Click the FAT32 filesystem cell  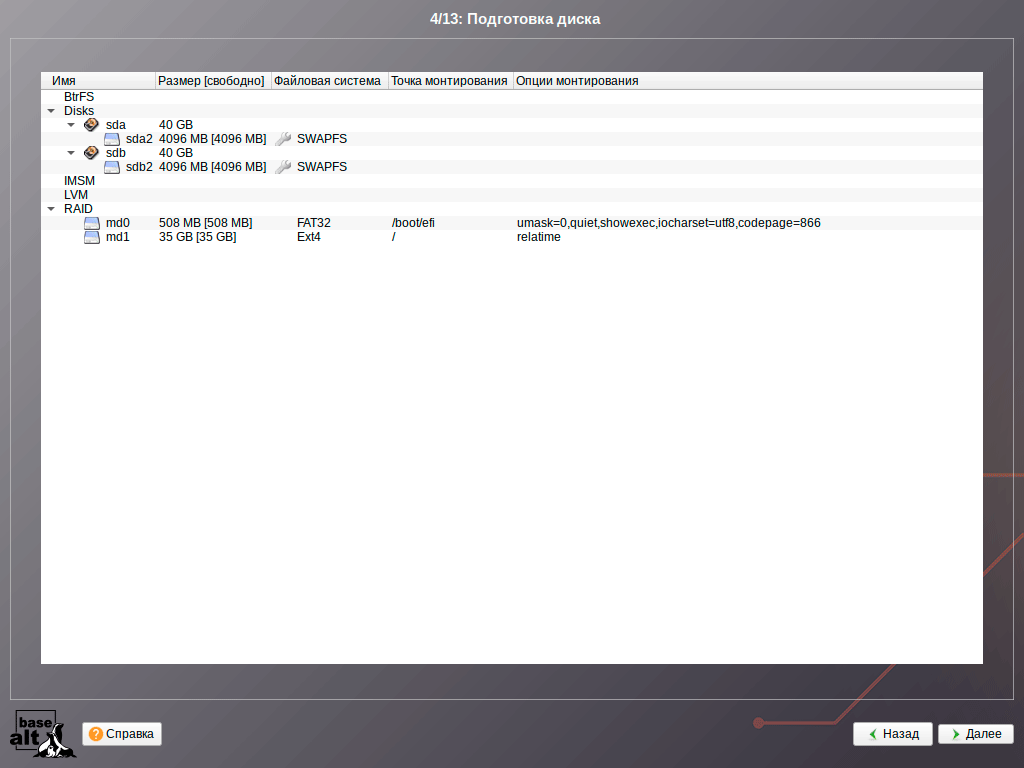pyautogui.click(x=313, y=223)
